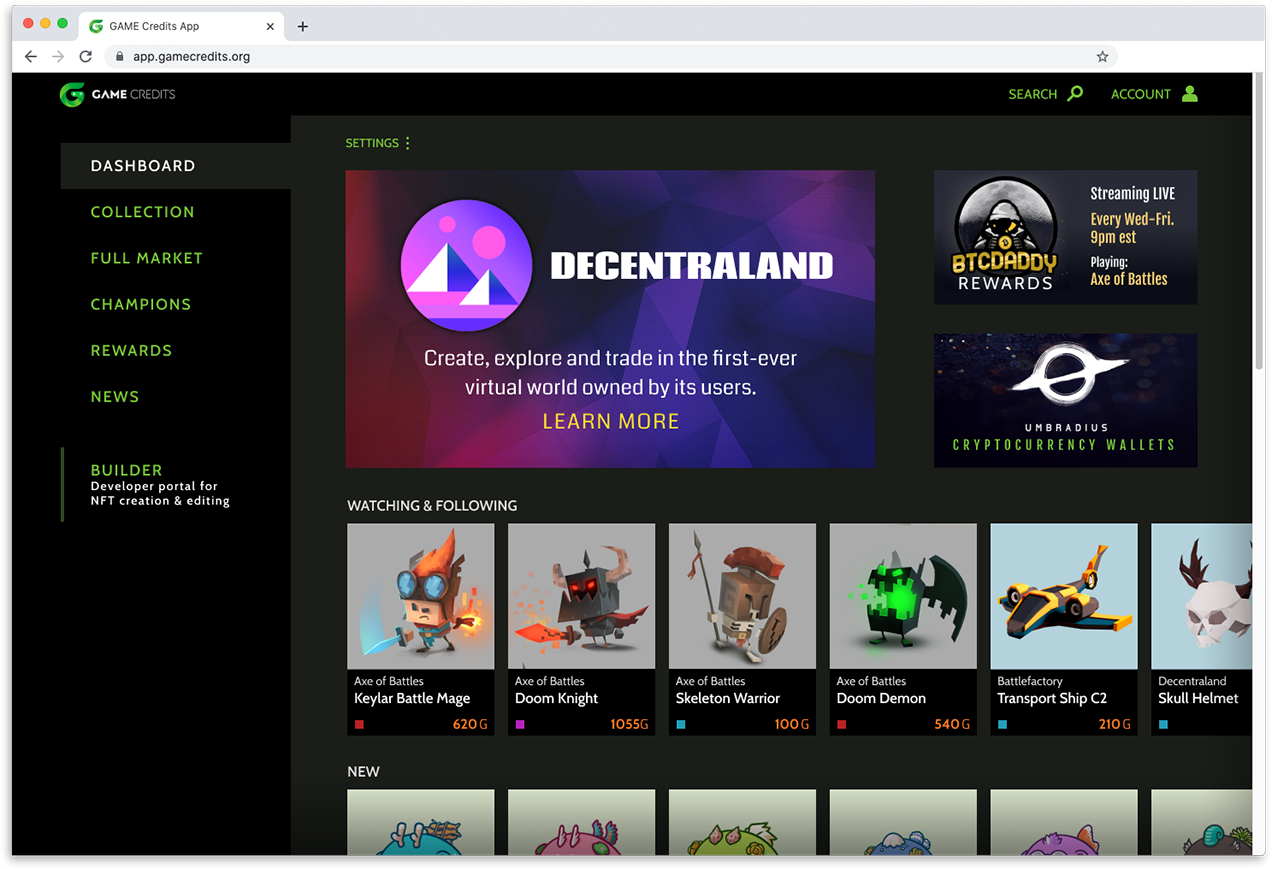
Task: Click the Decentraland banner title
Action: [x=692, y=266]
